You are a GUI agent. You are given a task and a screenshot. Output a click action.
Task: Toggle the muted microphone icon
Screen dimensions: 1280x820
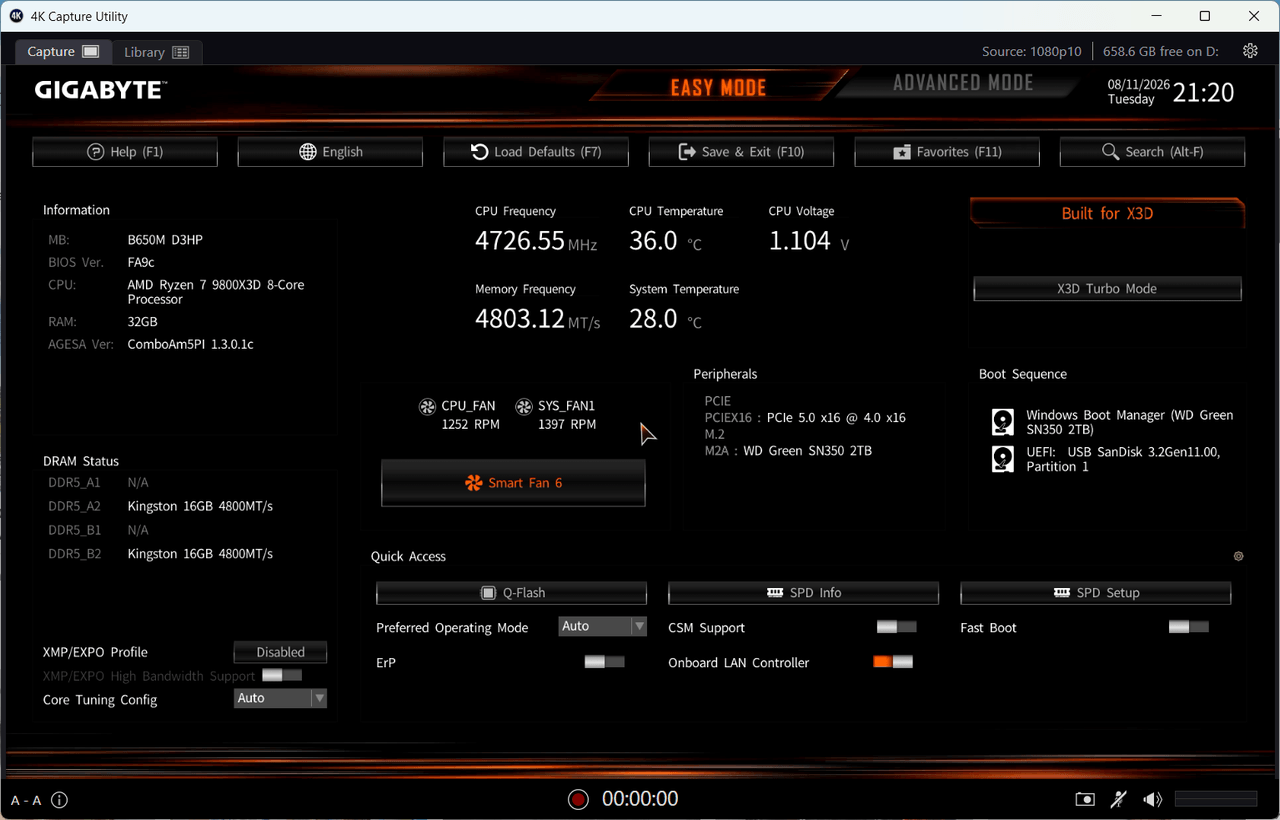click(x=1119, y=799)
